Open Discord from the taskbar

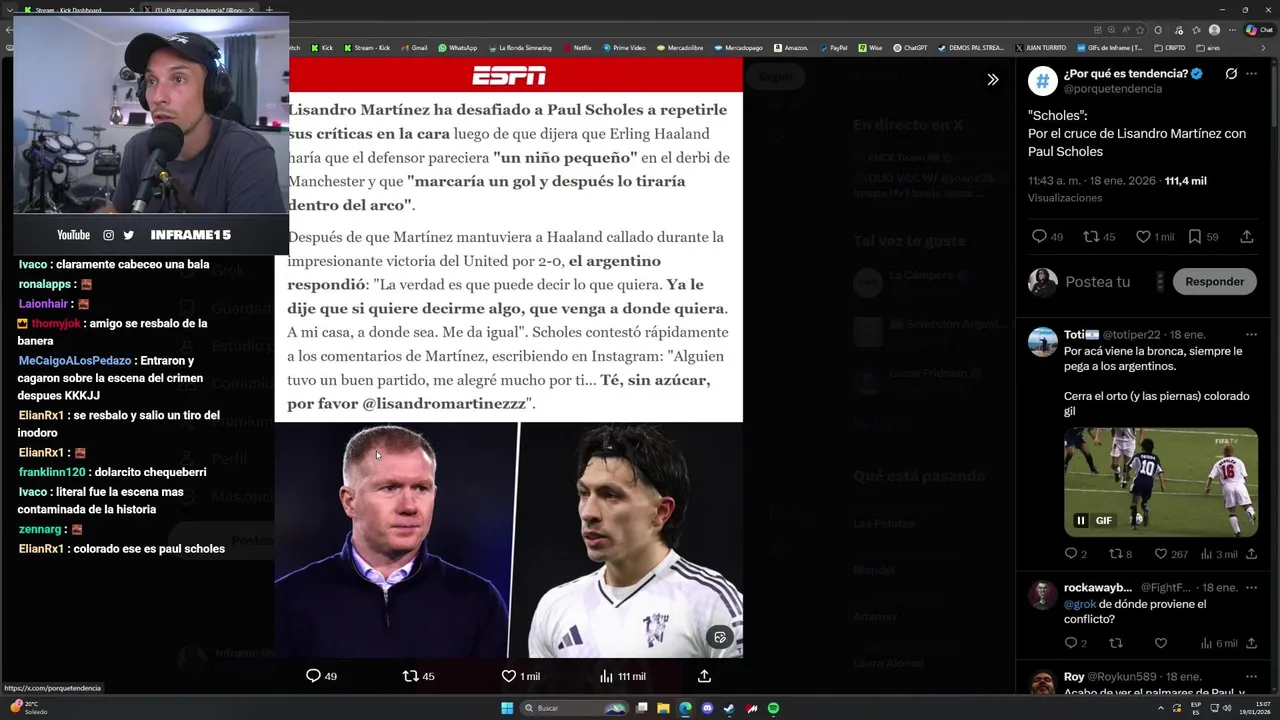coord(707,708)
